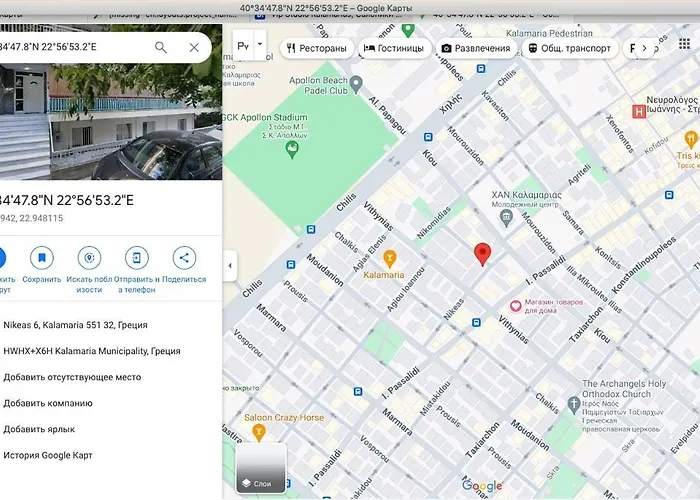The image size is (700, 500).
Task: Click the ХАН Каламариάς museum marker
Action: click(x=506, y=218)
